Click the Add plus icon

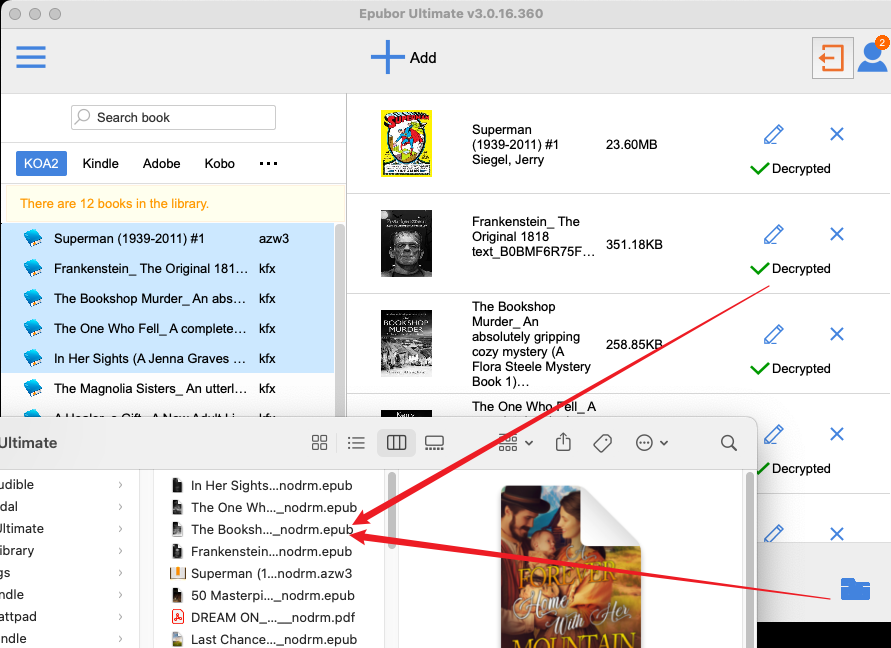coord(387,57)
